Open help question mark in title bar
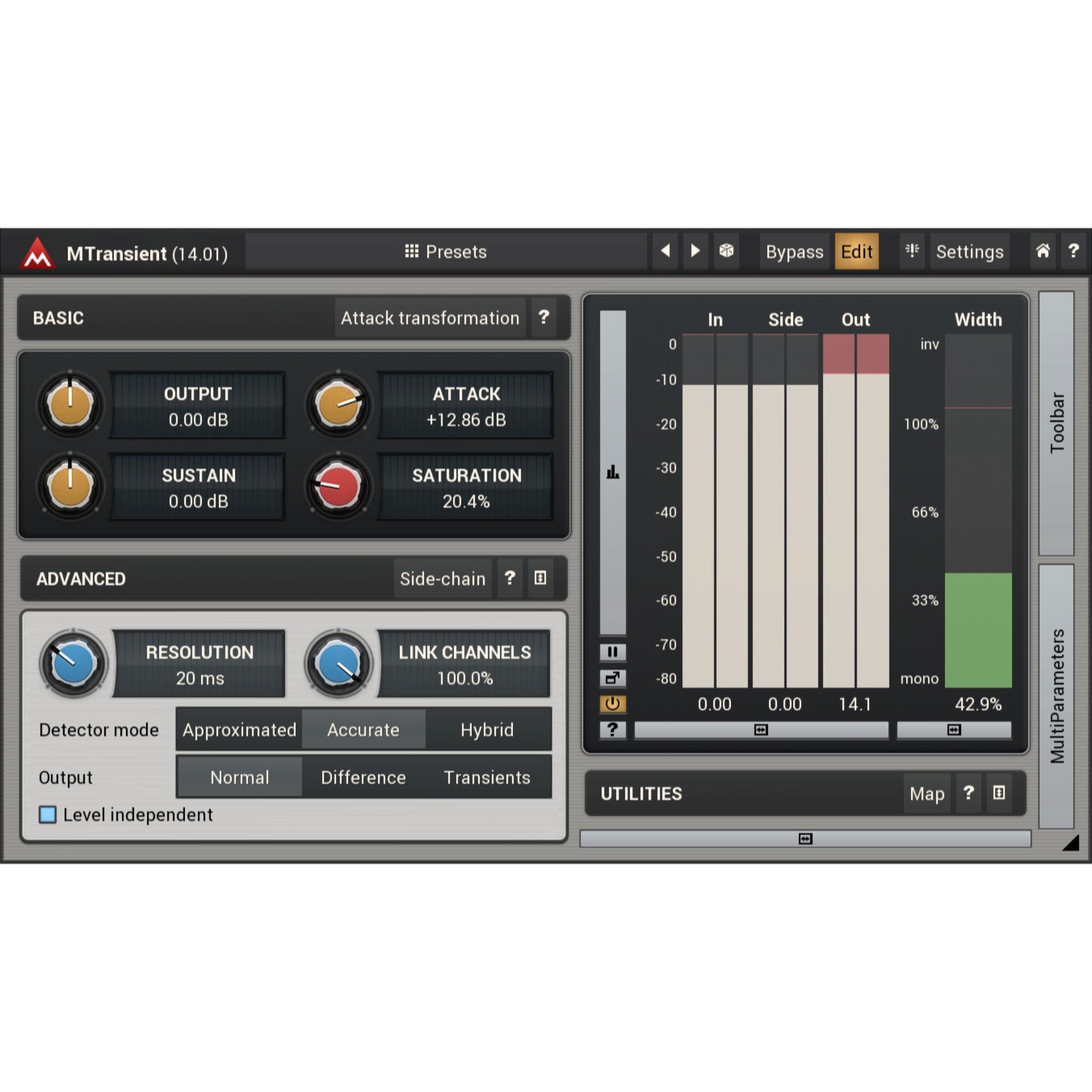Screen dimensions: 1092x1092 pos(1073,251)
